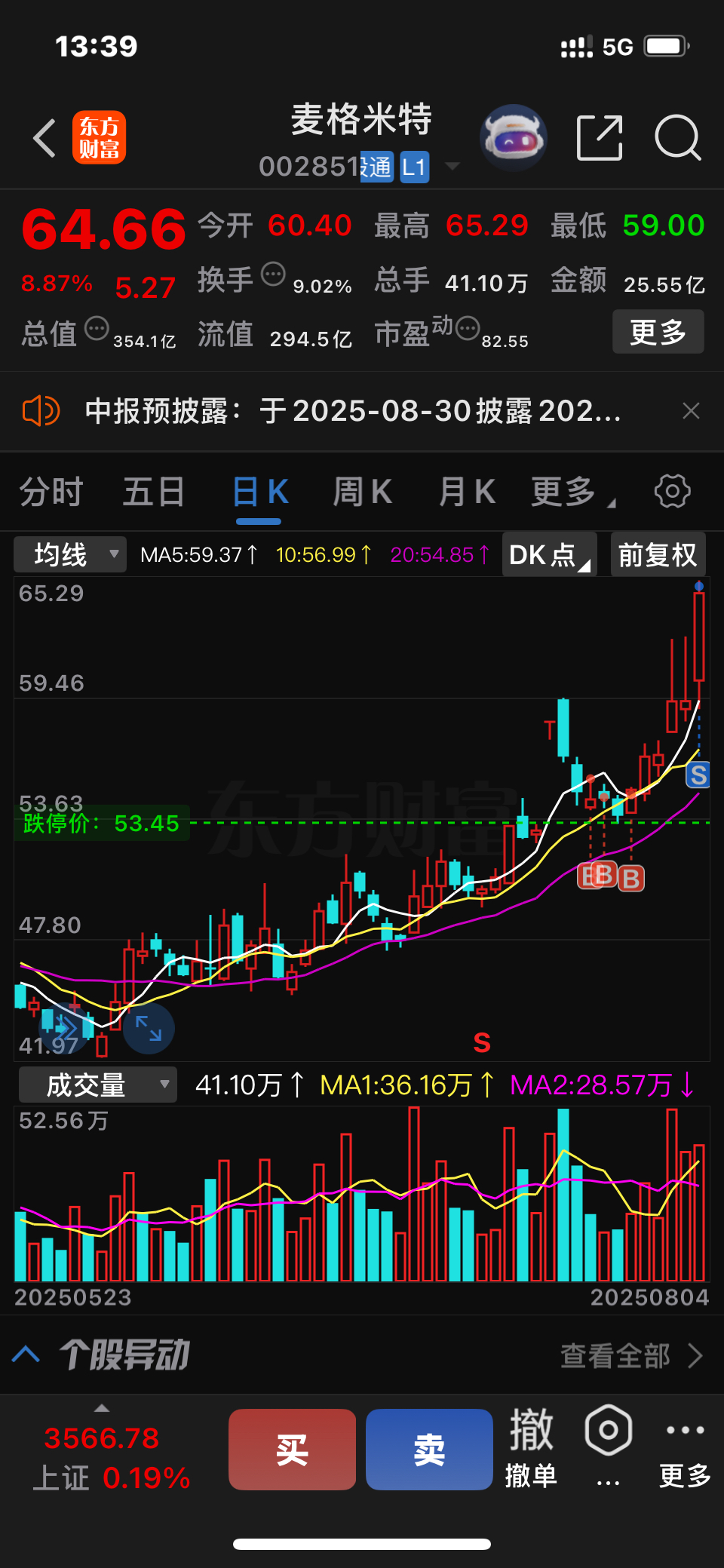724x1568 pixels.
Task: Select the 日K tab
Action: click(x=260, y=492)
